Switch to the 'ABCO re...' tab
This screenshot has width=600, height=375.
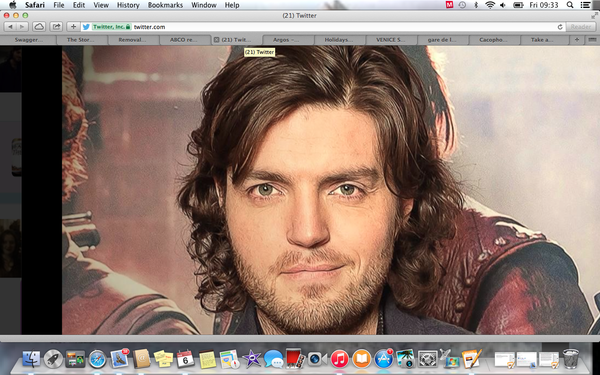(x=185, y=40)
